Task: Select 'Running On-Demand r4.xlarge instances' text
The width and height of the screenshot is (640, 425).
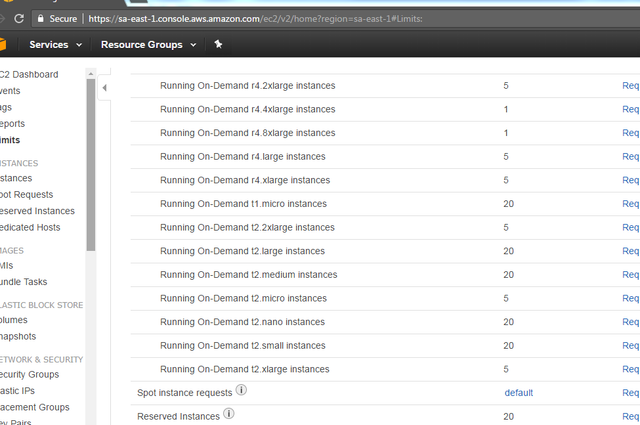Action: [245, 180]
